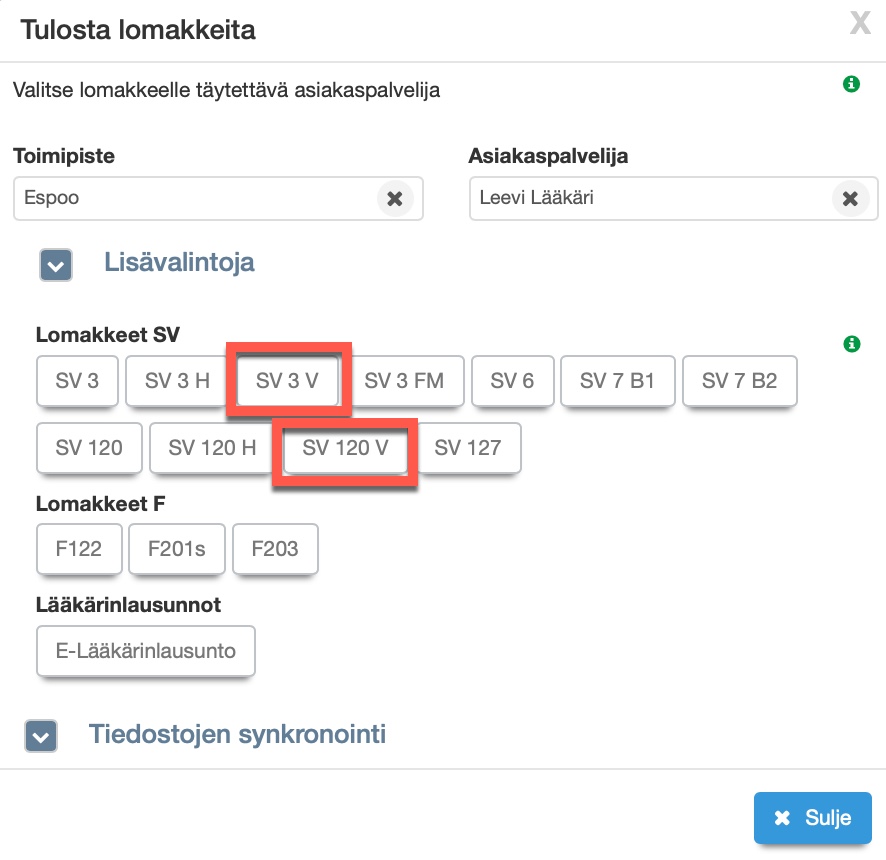Image resolution: width=886 pixels, height=860 pixels.
Task: Close the Tulosta lomakkeita dialog with X
Action: pyautogui.click(x=860, y=24)
